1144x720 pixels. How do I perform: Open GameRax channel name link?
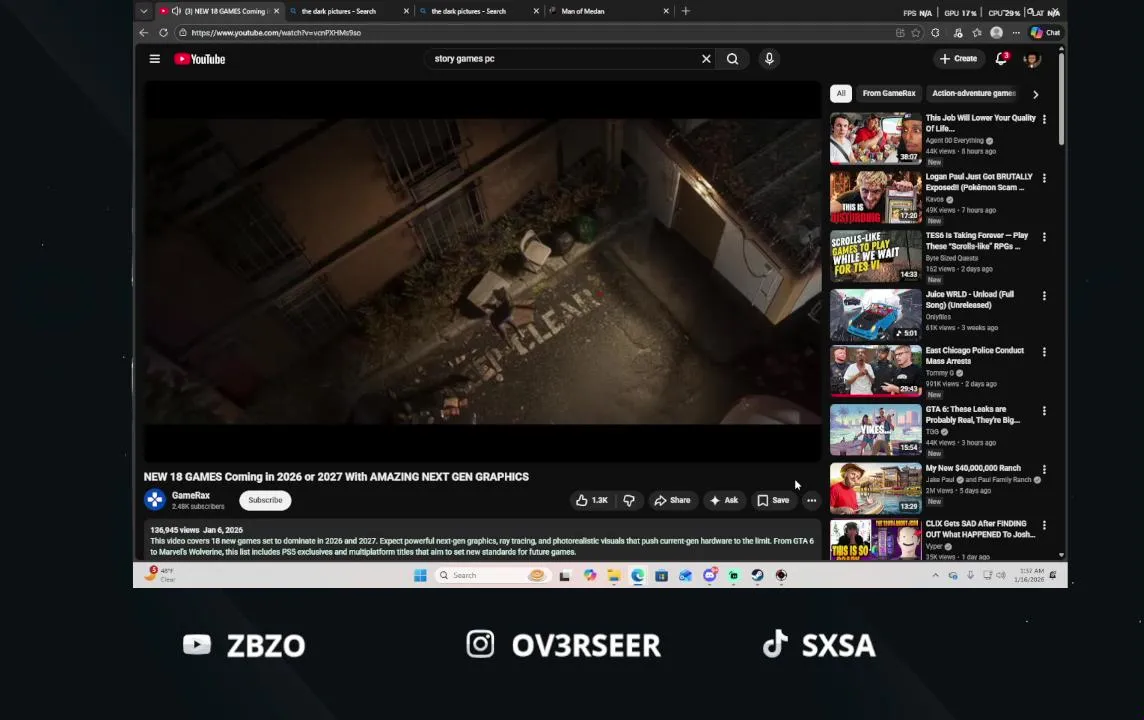tap(190, 495)
